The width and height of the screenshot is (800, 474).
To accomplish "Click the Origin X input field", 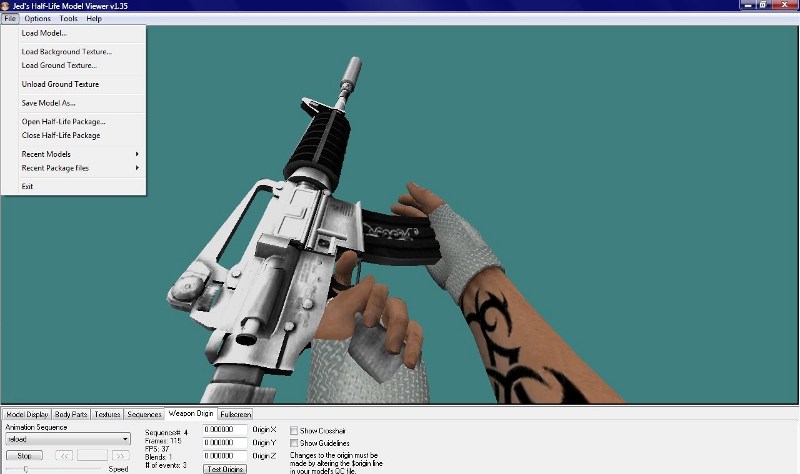I will click(x=225, y=430).
